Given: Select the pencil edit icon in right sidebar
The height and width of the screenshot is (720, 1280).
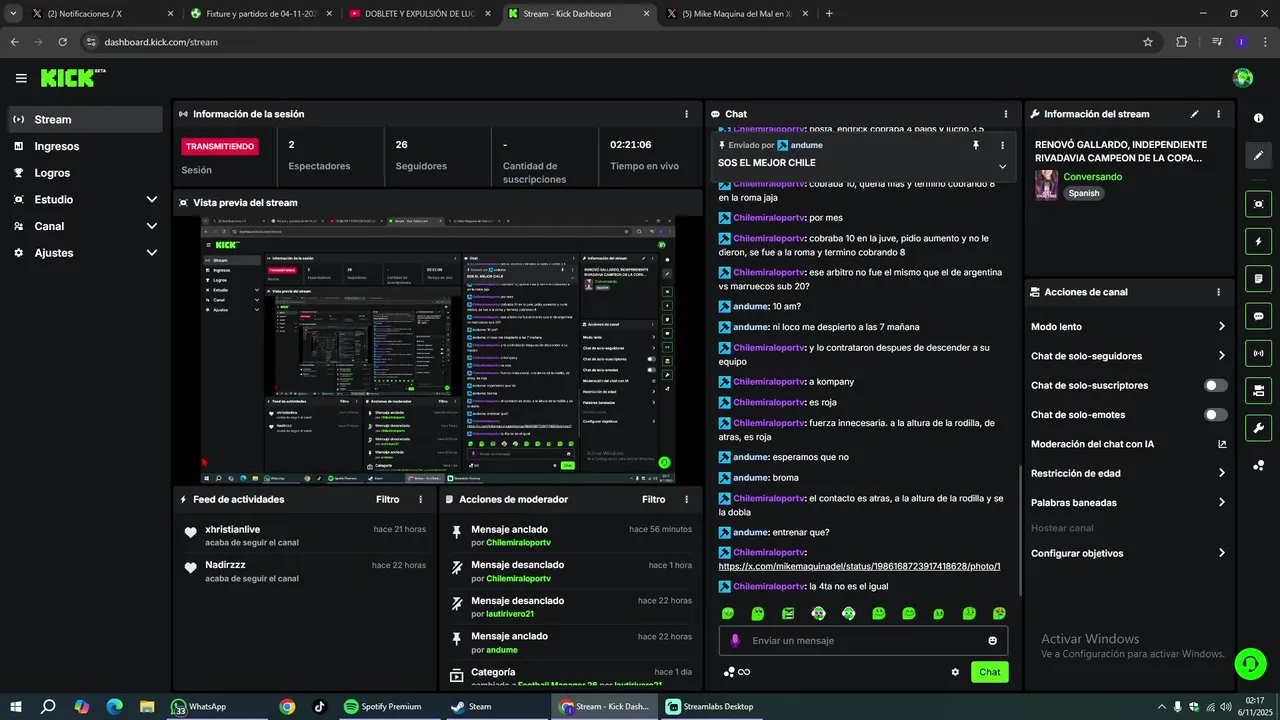Looking at the screenshot, I should tap(1258, 156).
